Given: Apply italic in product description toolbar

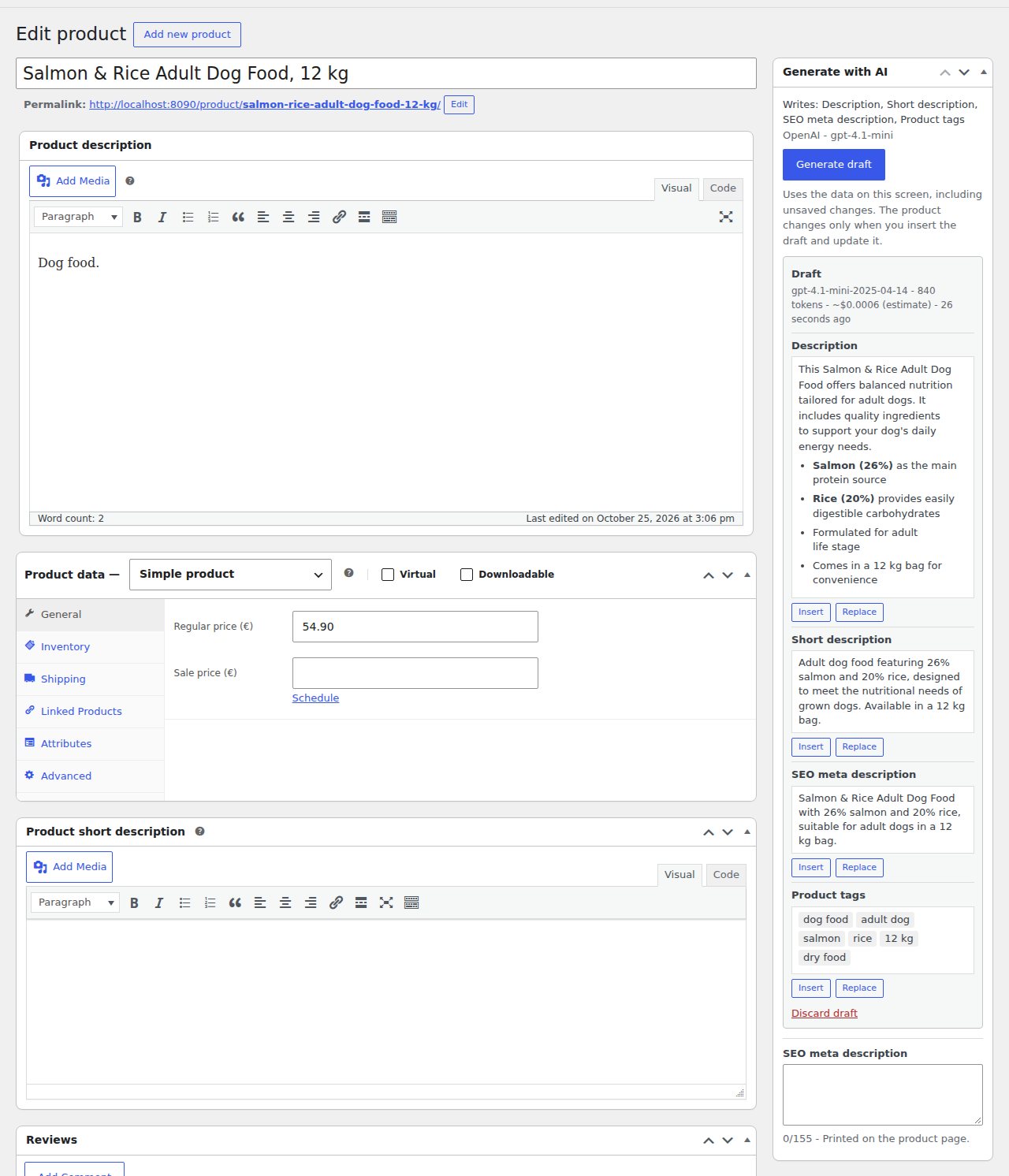Looking at the screenshot, I should [162, 217].
